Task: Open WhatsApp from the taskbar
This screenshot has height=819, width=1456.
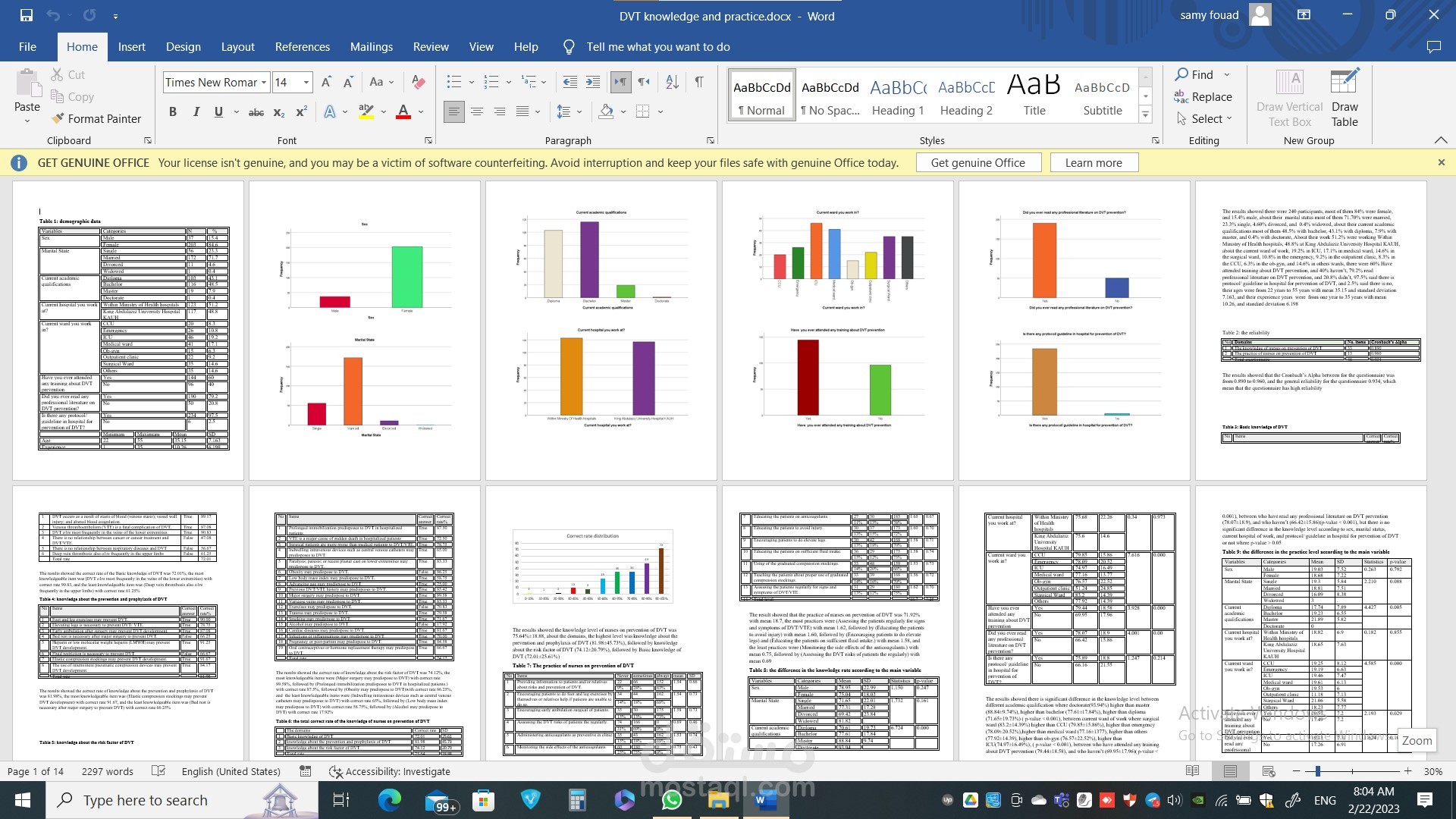Action: [671, 800]
